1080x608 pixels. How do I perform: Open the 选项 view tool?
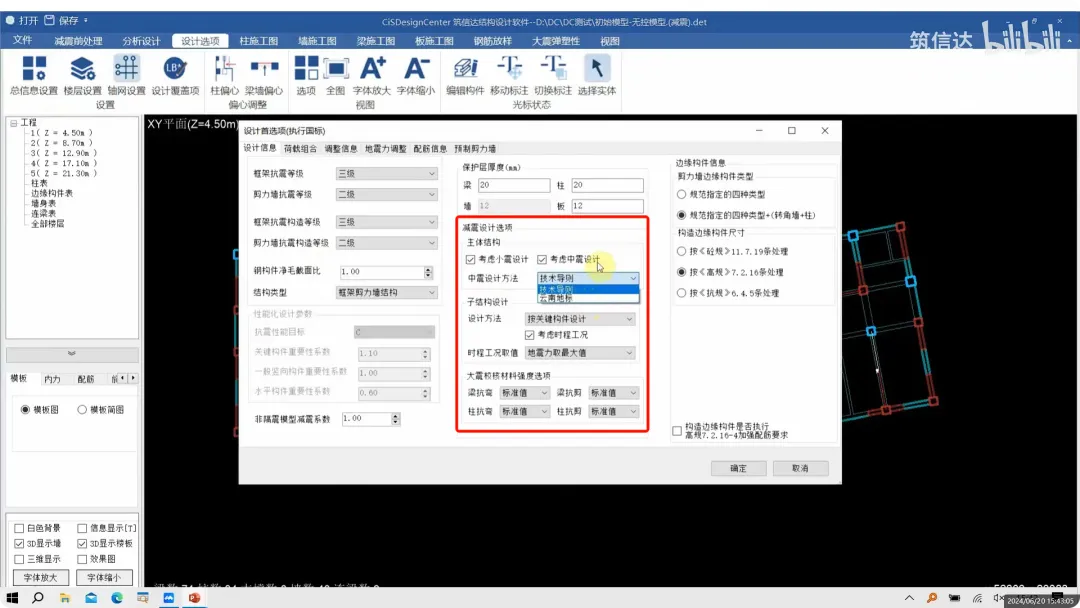(x=306, y=76)
